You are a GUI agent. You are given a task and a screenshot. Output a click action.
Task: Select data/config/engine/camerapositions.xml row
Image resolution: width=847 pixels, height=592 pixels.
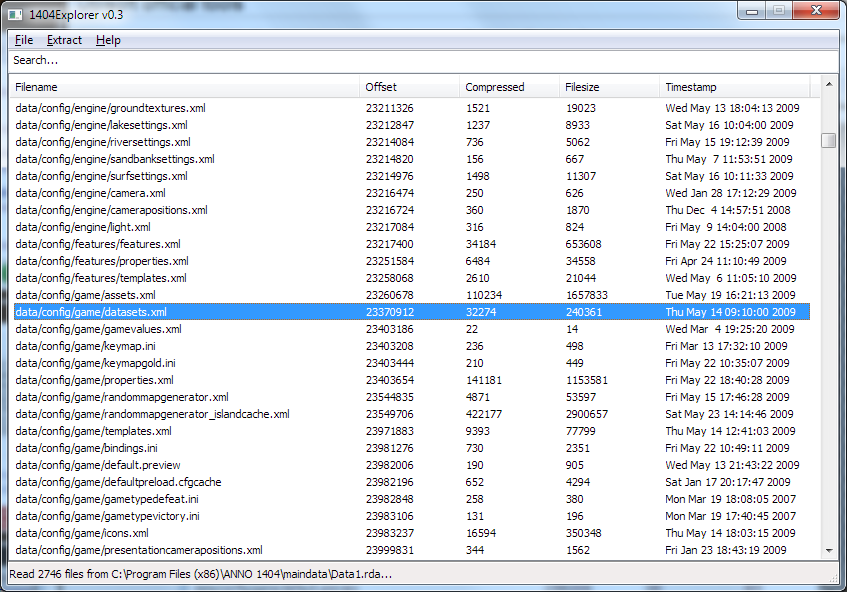[412, 210]
